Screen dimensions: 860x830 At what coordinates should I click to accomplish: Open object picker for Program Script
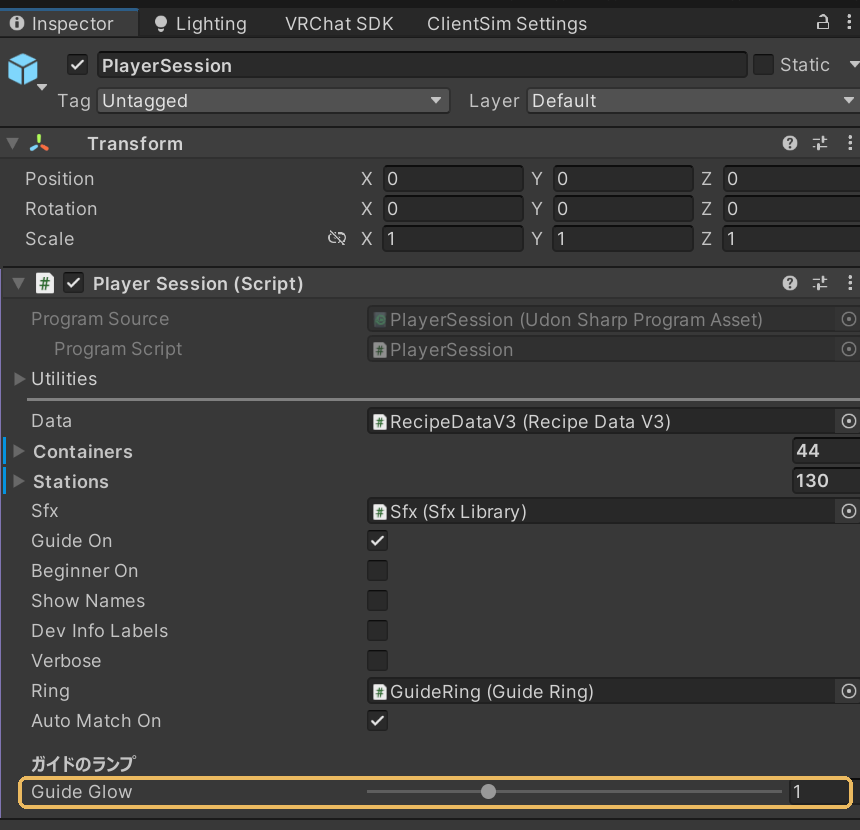click(848, 349)
